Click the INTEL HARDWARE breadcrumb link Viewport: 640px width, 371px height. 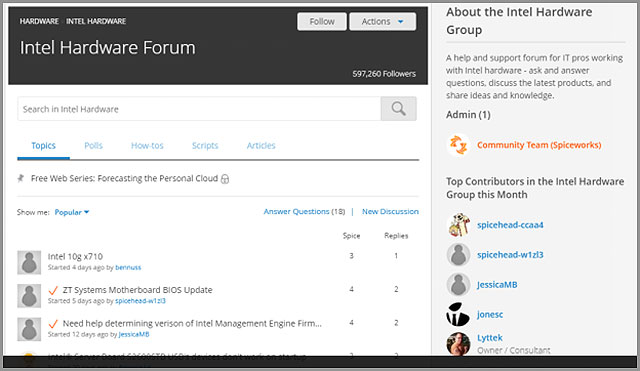click(x=96, y=21)
